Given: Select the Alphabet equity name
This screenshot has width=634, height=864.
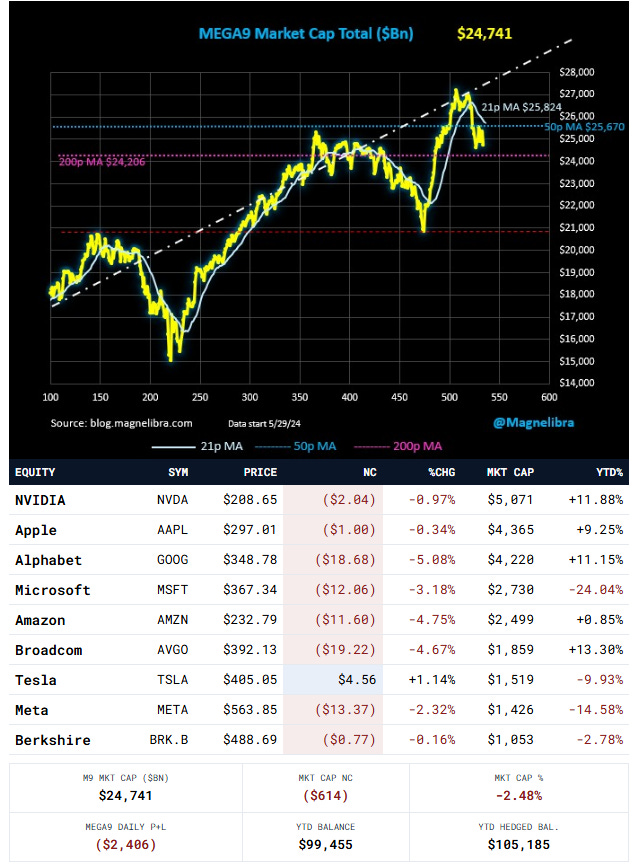Looking at the screenshot, I should 48,560.
